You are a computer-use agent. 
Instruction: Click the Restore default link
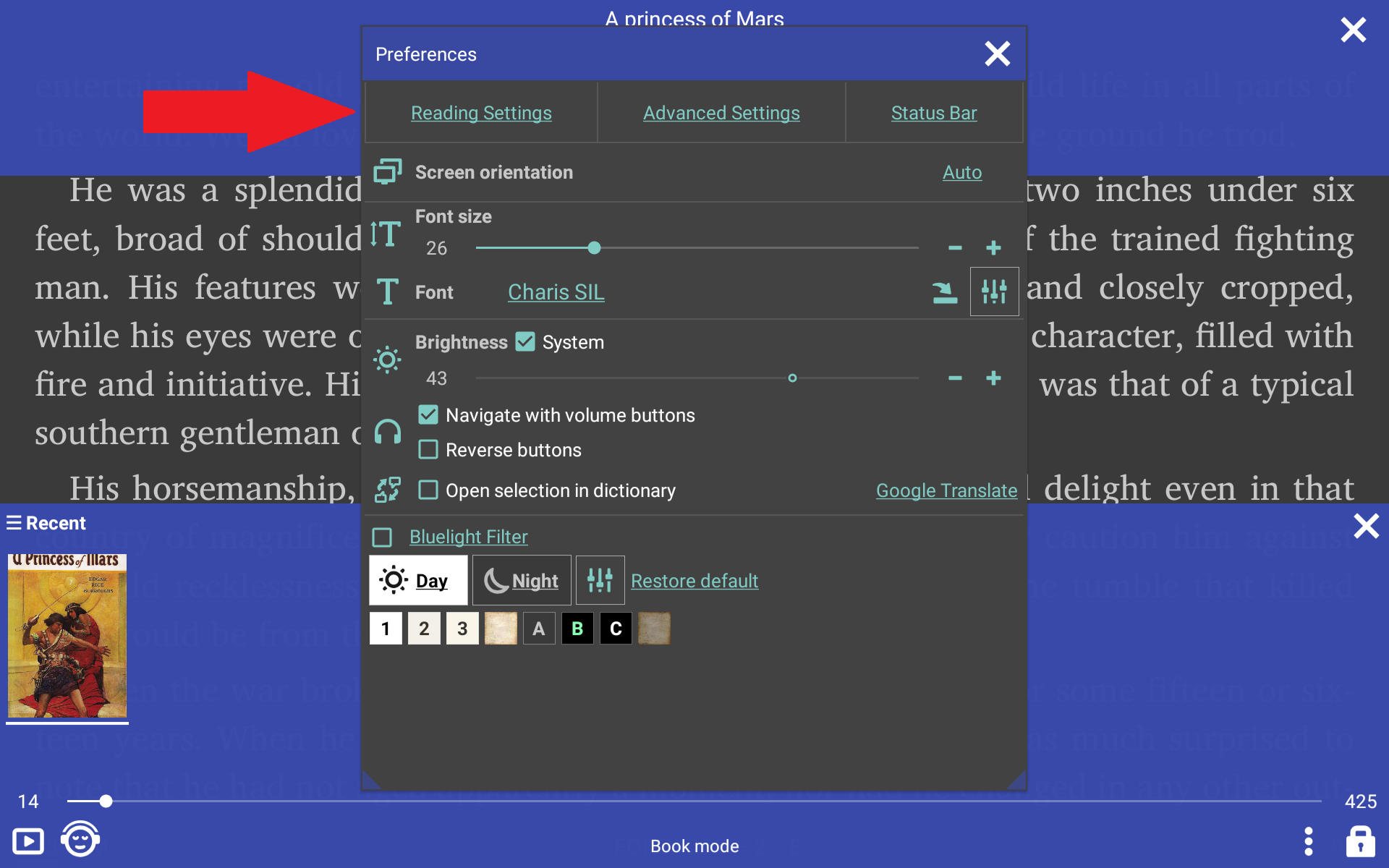(694, 580)
